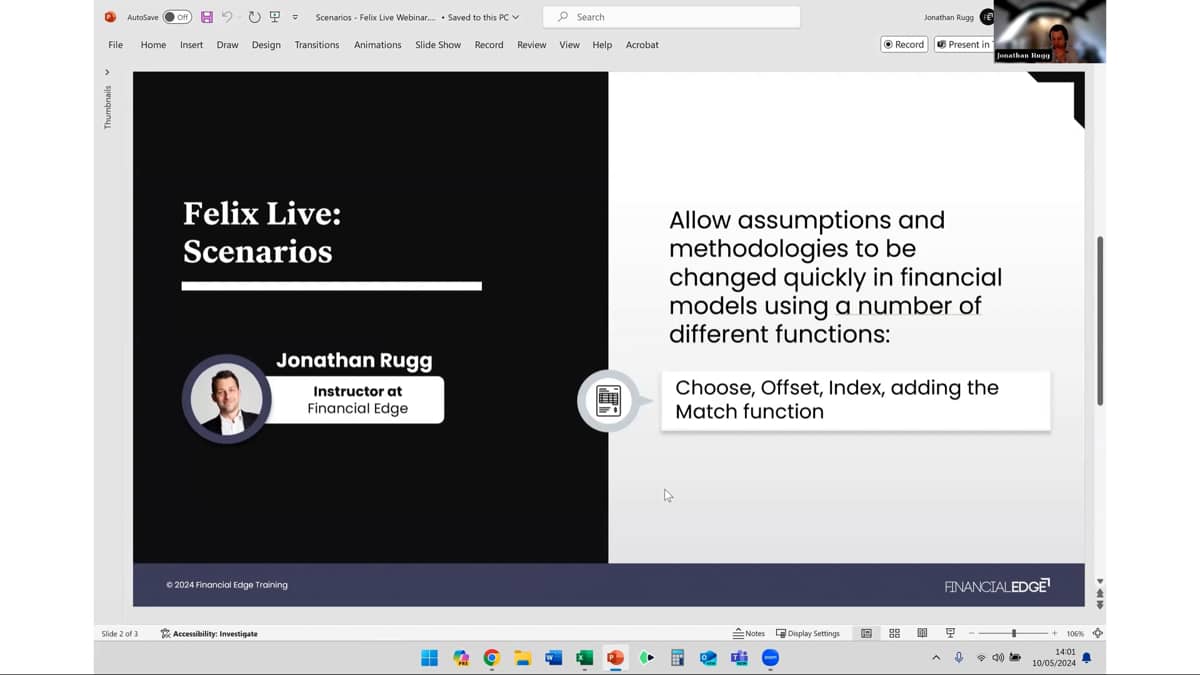Expand the Thumbnails pane chevron

107,72
